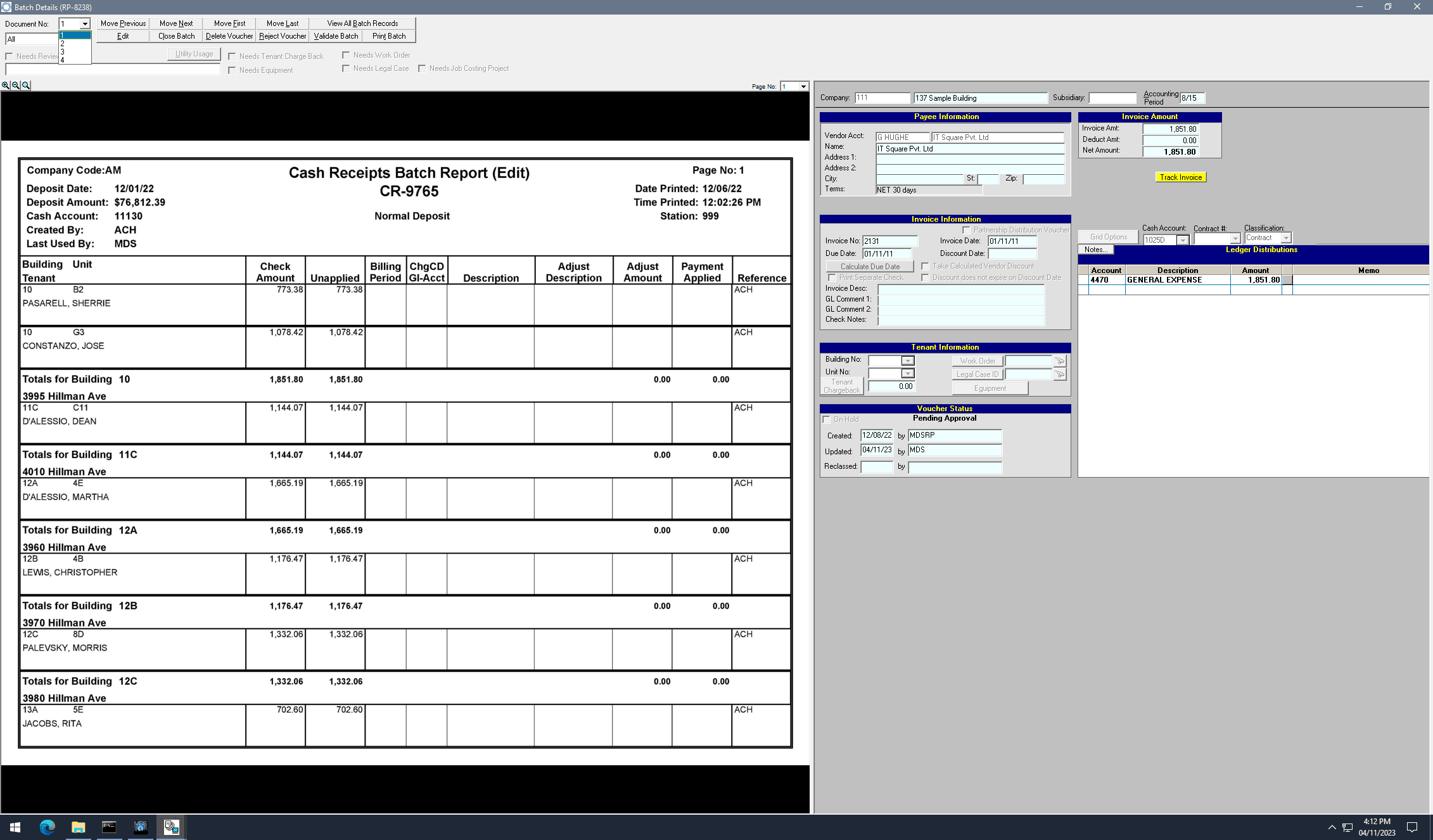
Task: Open the Classification dropdown showing Contract
Action: 1285,238
